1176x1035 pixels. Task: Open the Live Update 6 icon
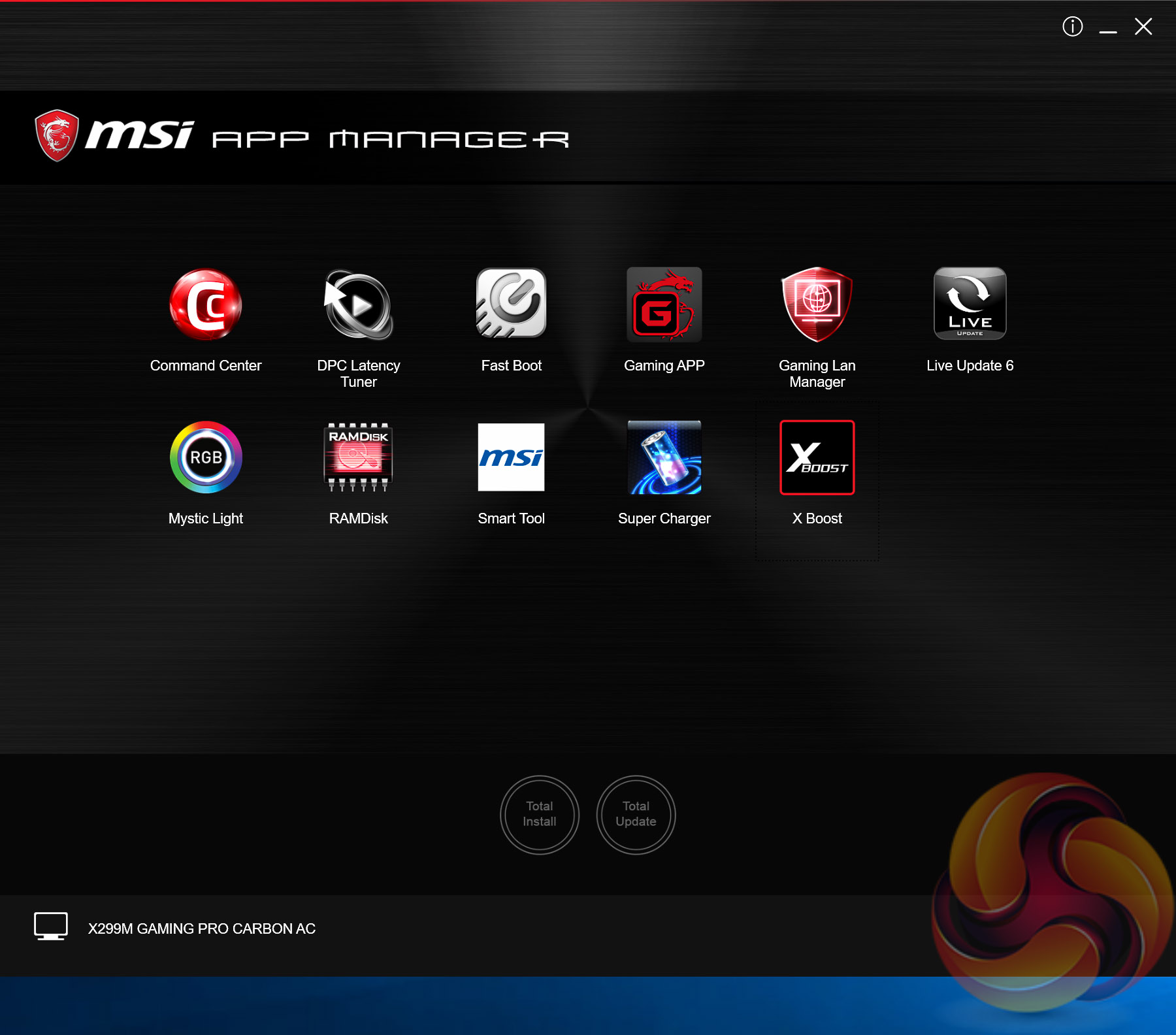970,303
